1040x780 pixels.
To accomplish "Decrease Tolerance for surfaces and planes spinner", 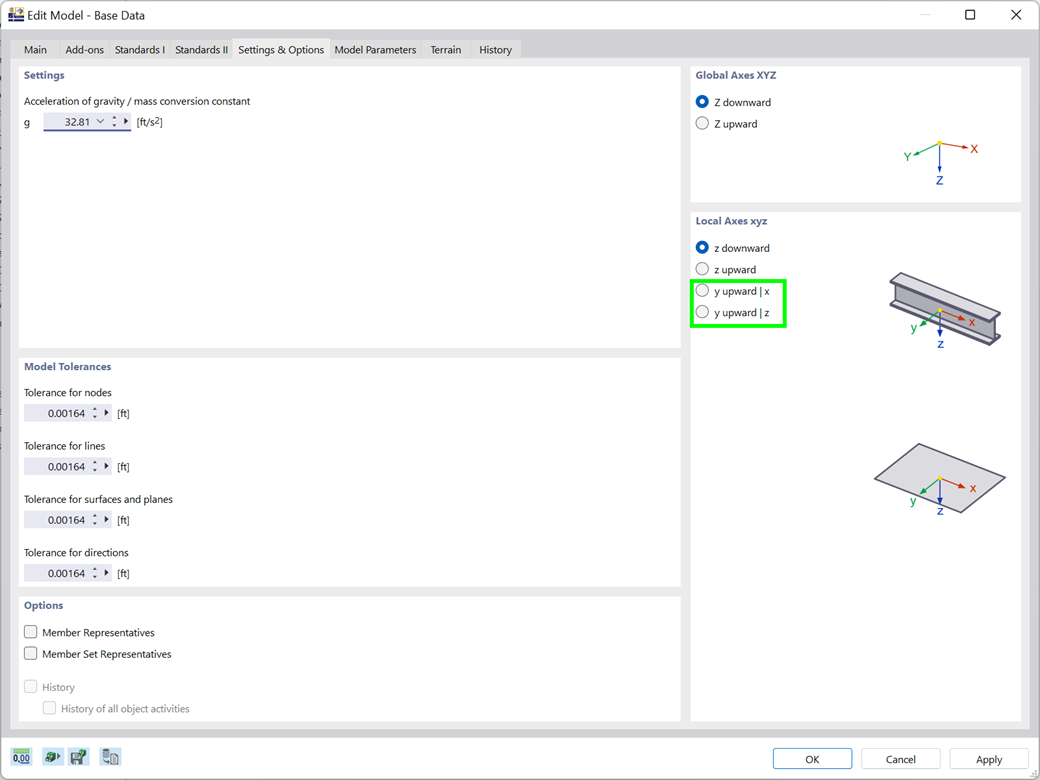I will coord(95,523).
